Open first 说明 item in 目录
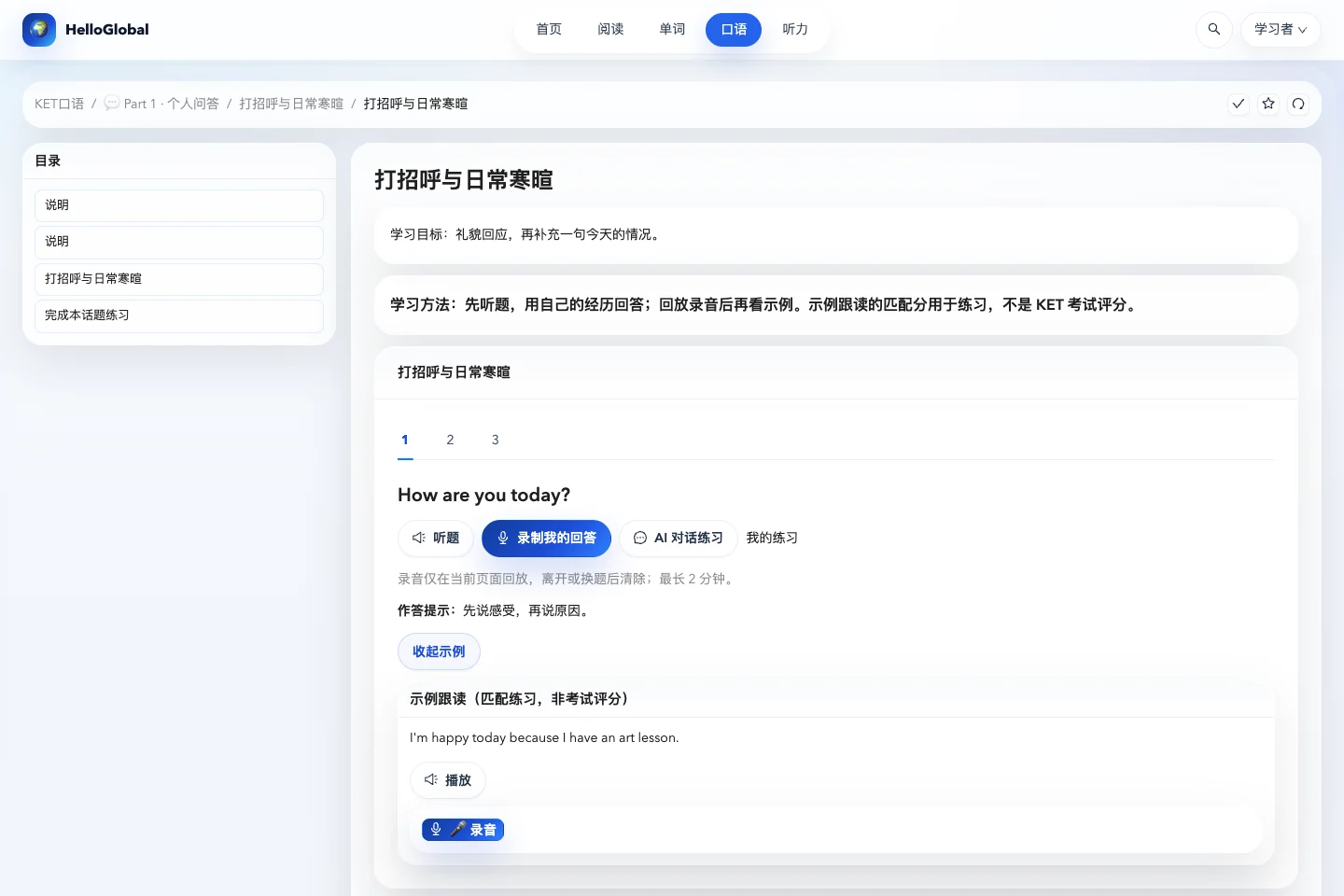 (x=179, y=205)
